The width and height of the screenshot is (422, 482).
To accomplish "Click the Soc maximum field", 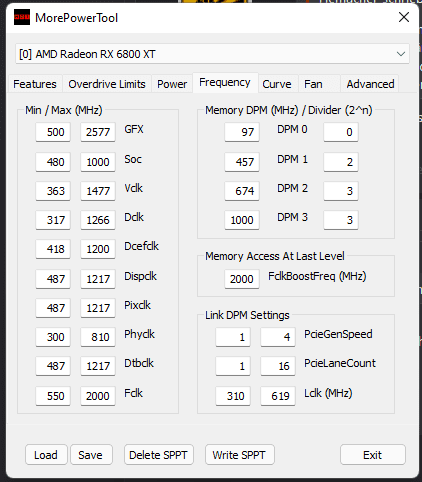I will point(98,162).
